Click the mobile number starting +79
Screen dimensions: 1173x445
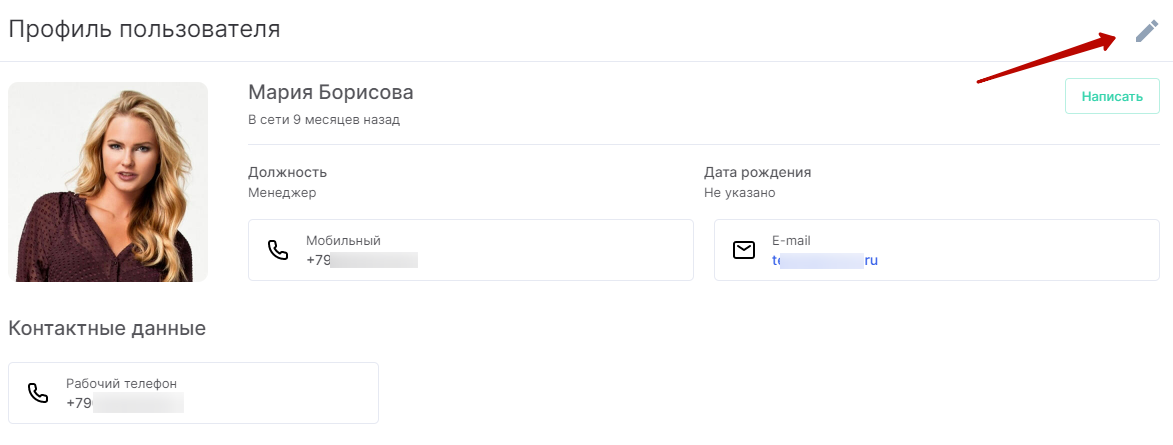[x=361, y=260]
